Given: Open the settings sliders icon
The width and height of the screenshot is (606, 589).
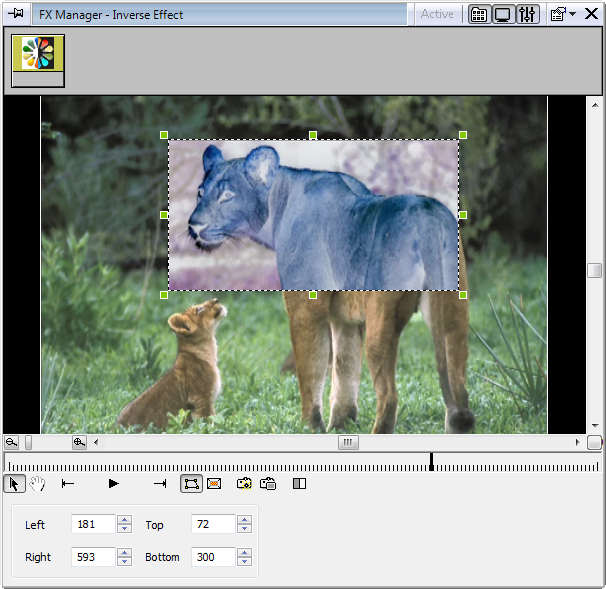Looking at the screenshot, I should tap(527, 15).
